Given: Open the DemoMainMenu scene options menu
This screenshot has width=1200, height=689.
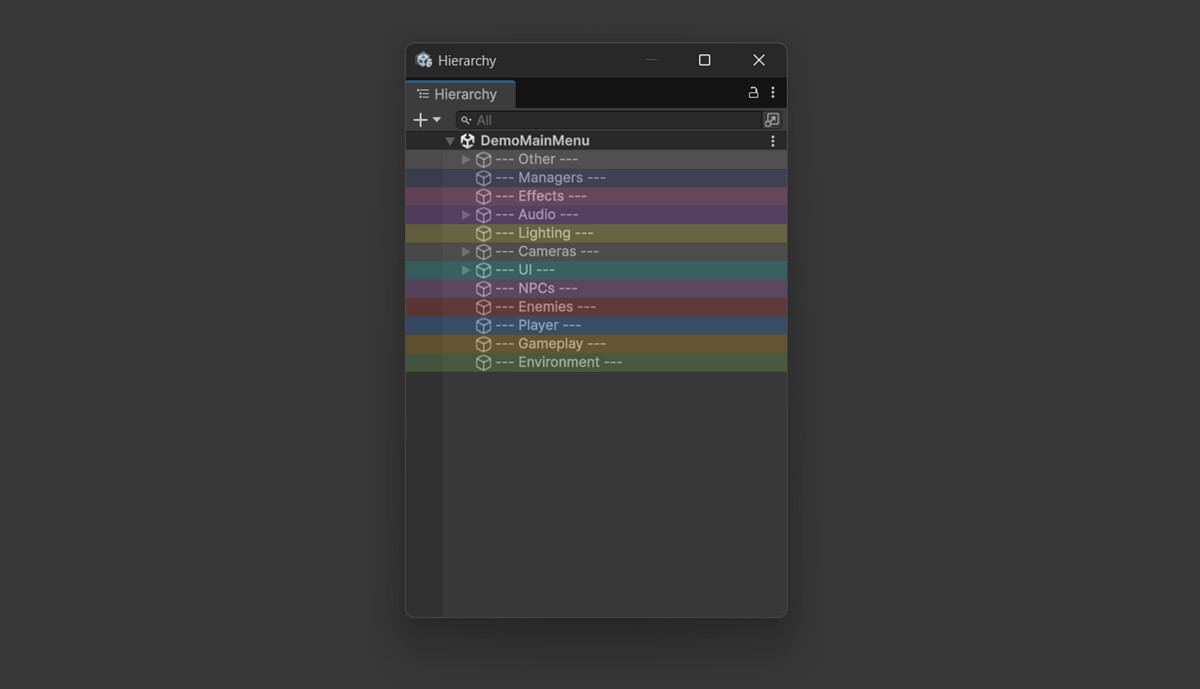Looking at the screenshot, I should tap(773, 141).
